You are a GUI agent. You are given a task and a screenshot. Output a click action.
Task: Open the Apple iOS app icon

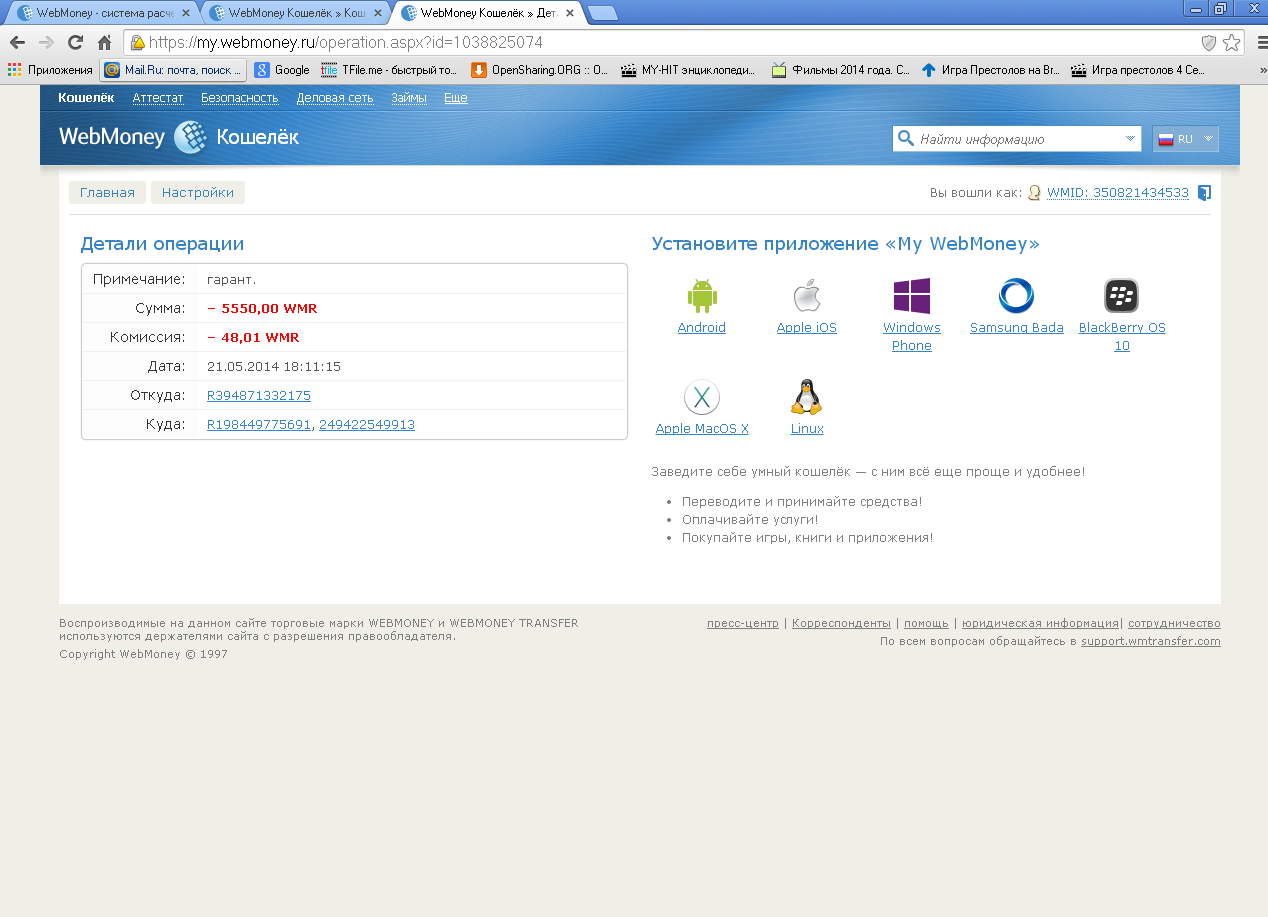[806, 296]
